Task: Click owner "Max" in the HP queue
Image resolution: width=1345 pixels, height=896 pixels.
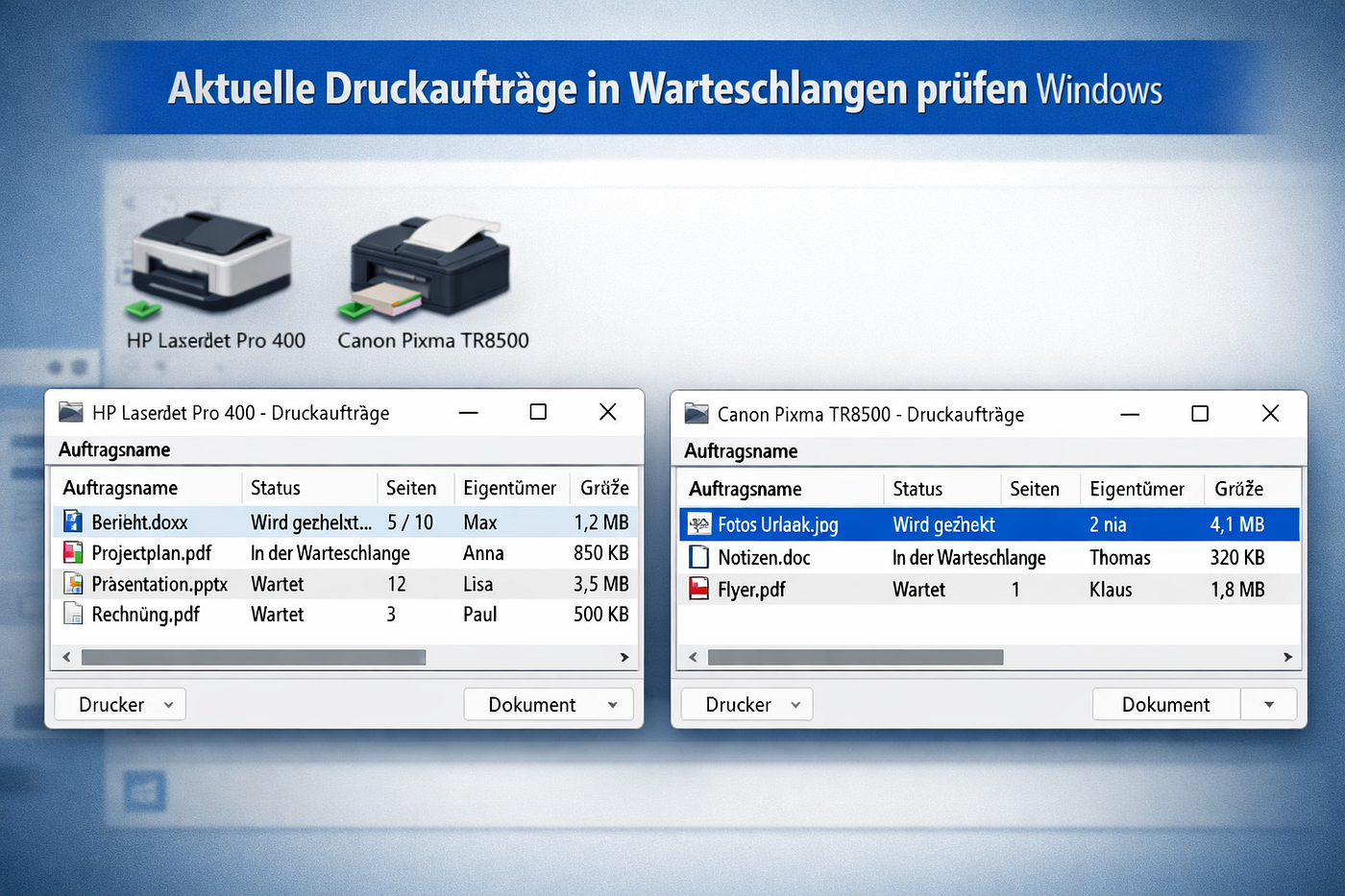Action: coord(480,522)
